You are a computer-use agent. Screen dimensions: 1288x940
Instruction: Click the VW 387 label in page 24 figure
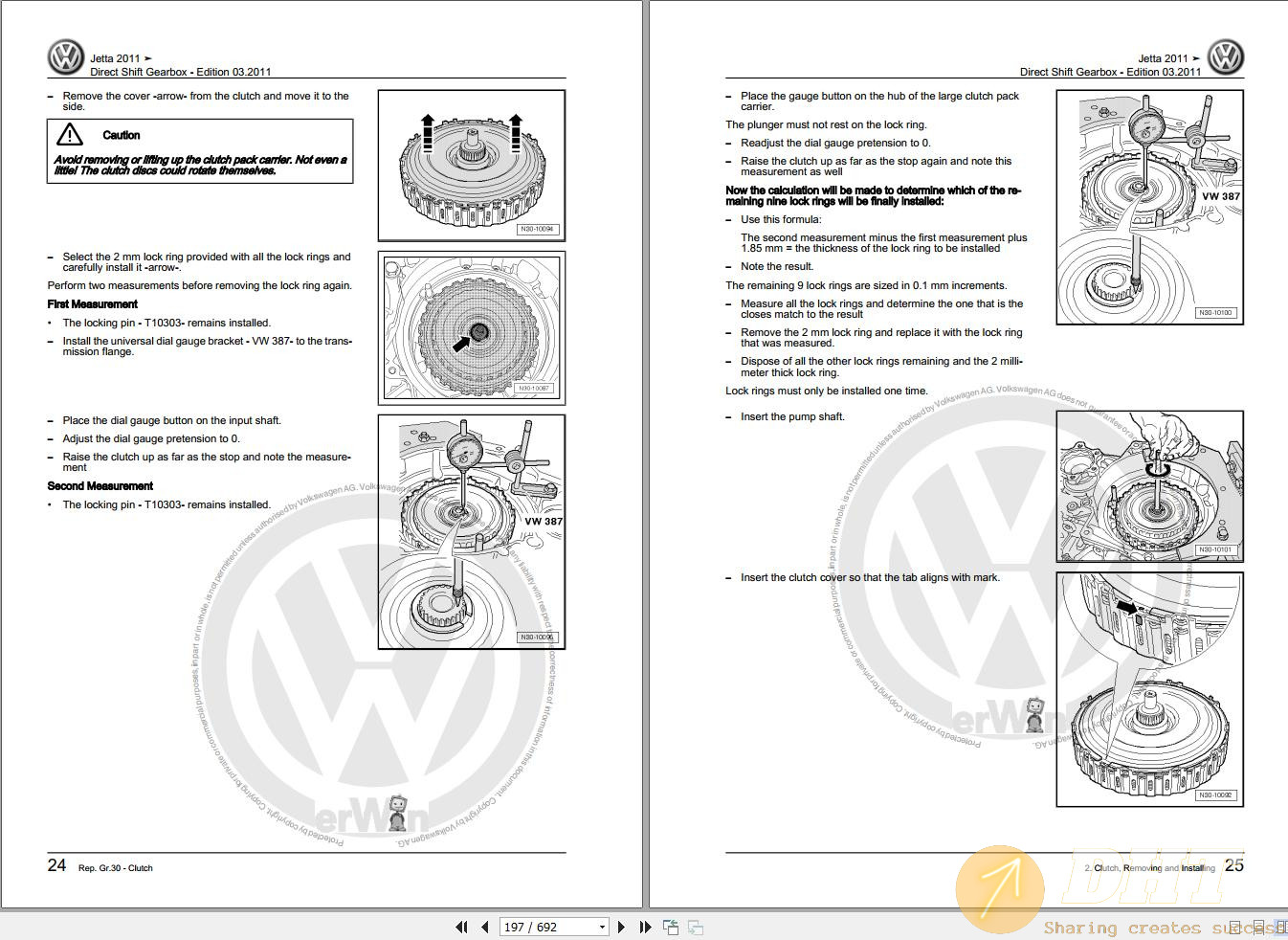coord(544,522)
